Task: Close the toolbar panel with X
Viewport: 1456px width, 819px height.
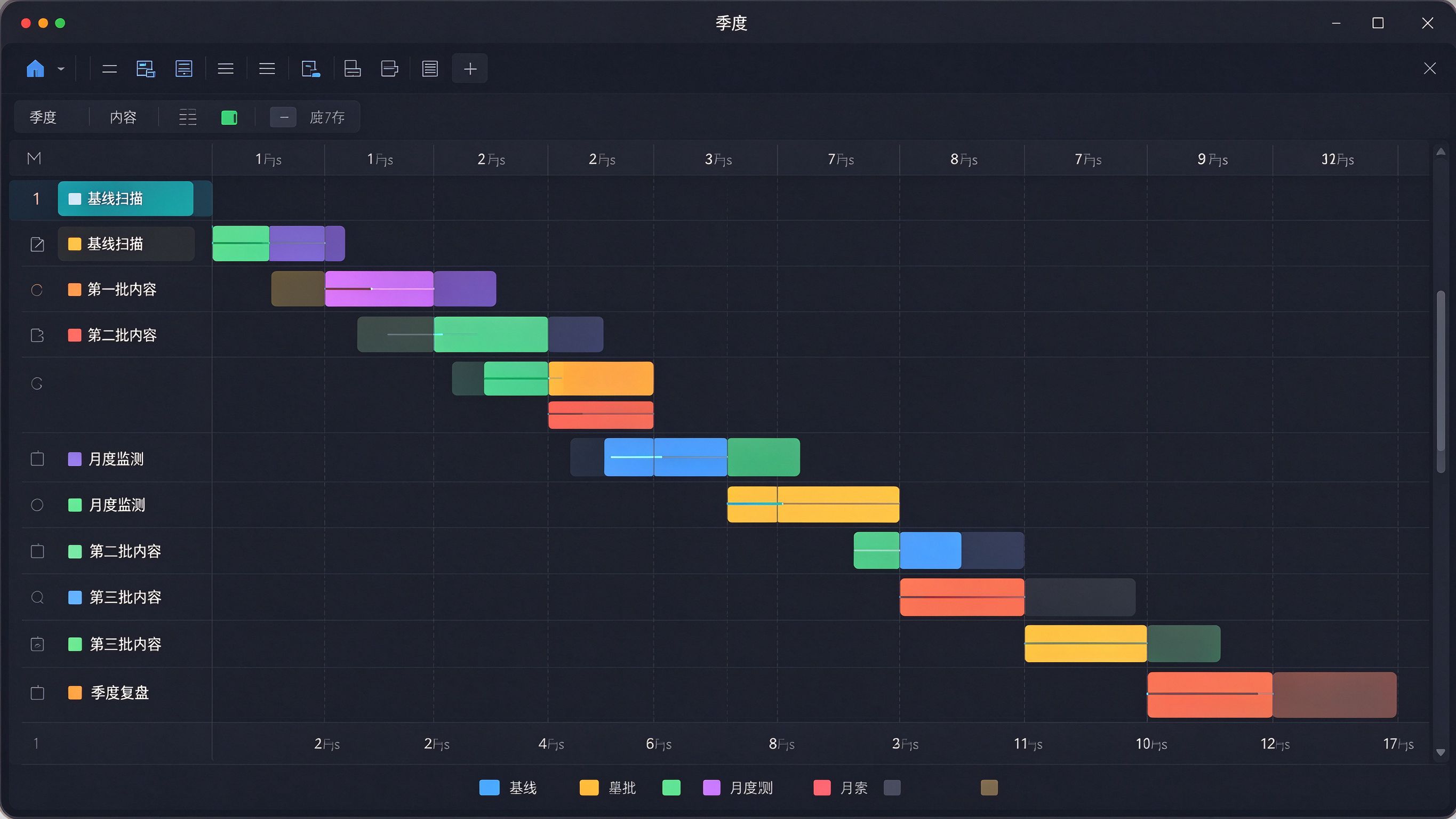Action: 1430,69
